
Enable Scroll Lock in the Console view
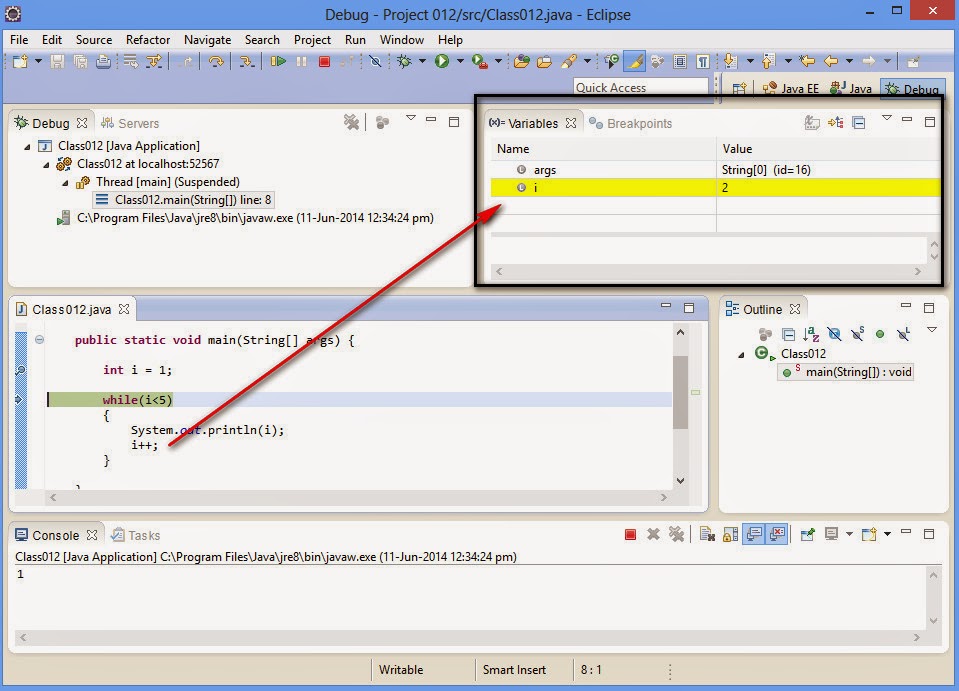[x=728, y=534]
